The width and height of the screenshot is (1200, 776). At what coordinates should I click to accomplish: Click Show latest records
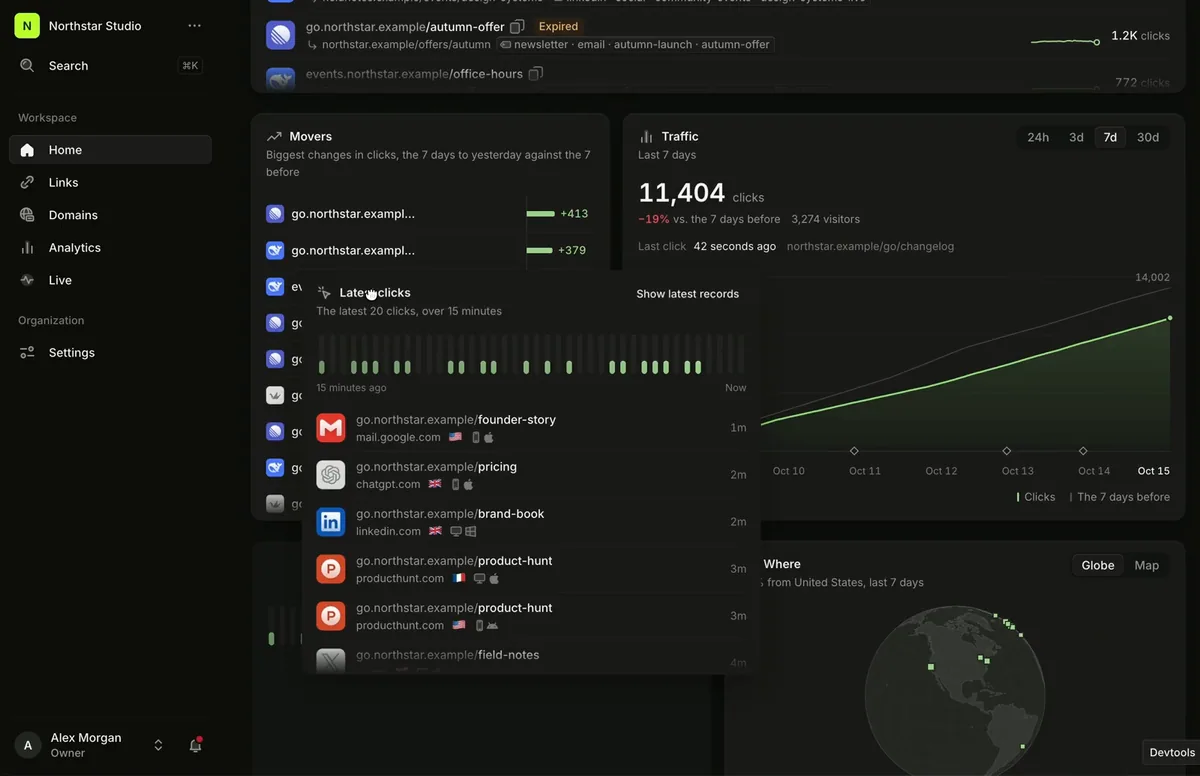click(x=688, y=294)
